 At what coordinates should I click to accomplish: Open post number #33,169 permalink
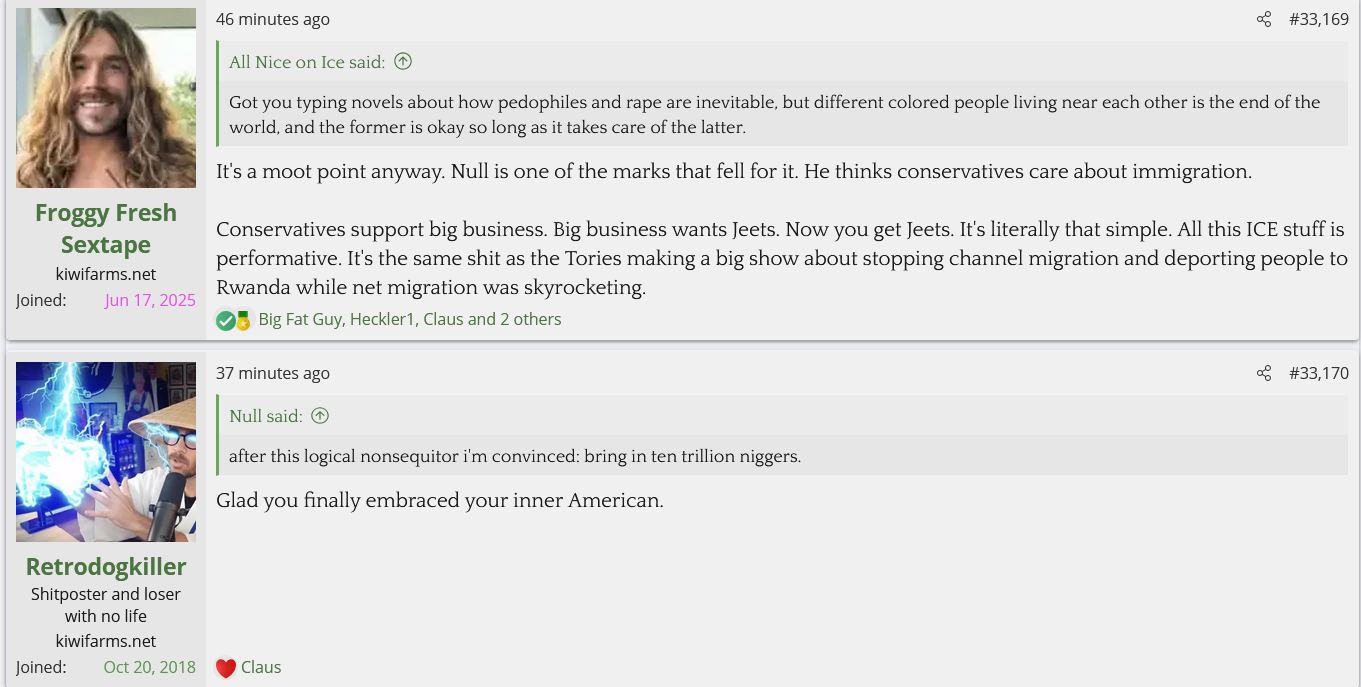click(1318, 19)
